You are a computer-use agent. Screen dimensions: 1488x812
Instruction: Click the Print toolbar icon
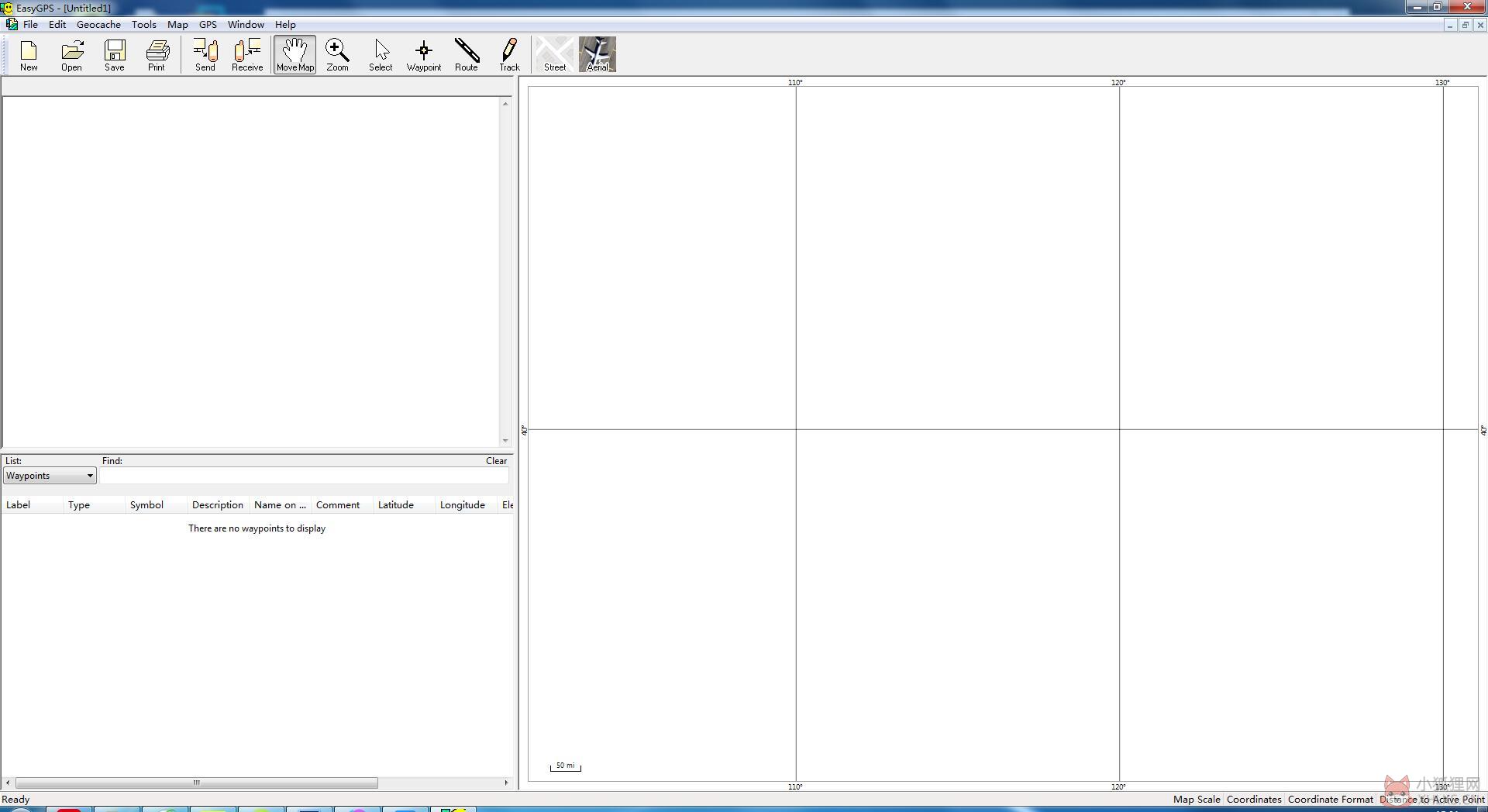157,54
